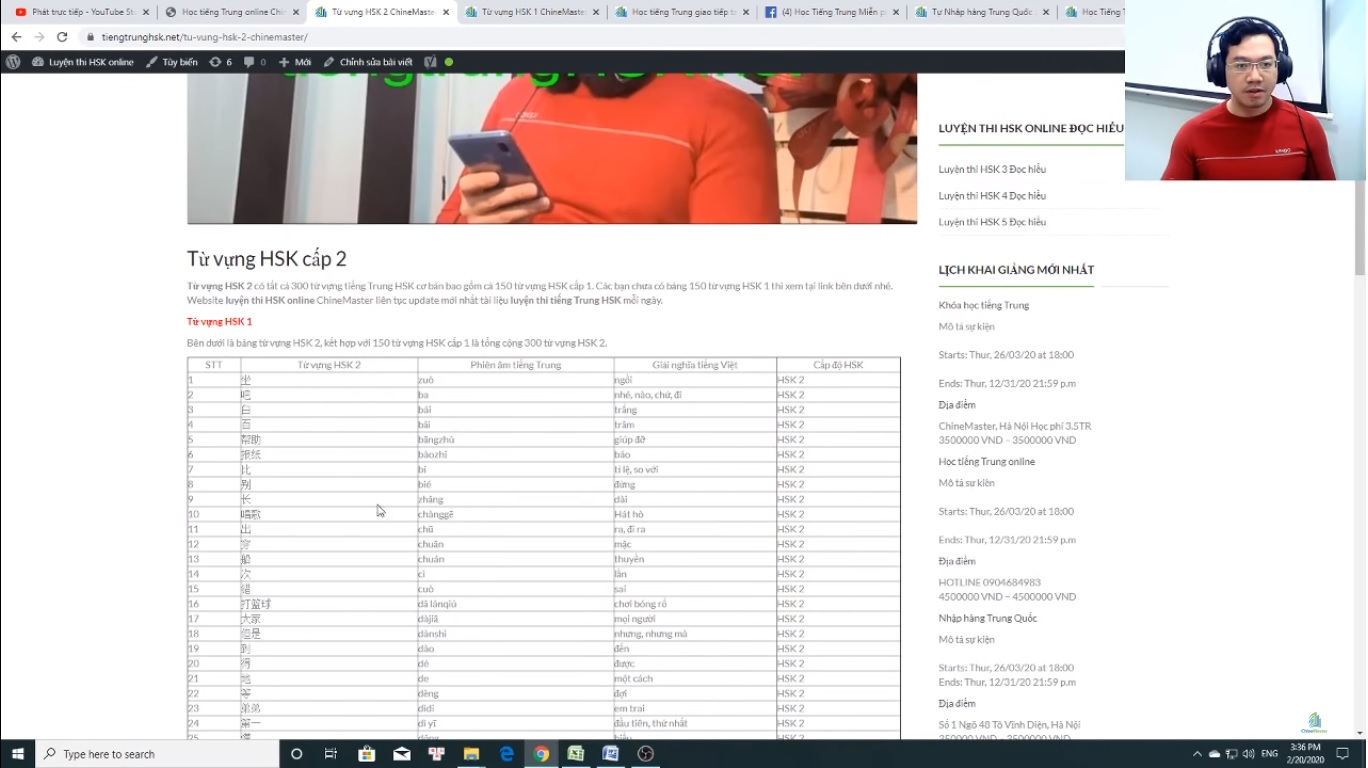
Task: Open Luyện thi HSK 4 Đọc hiểu link
Action: click(x=992, y=196)
